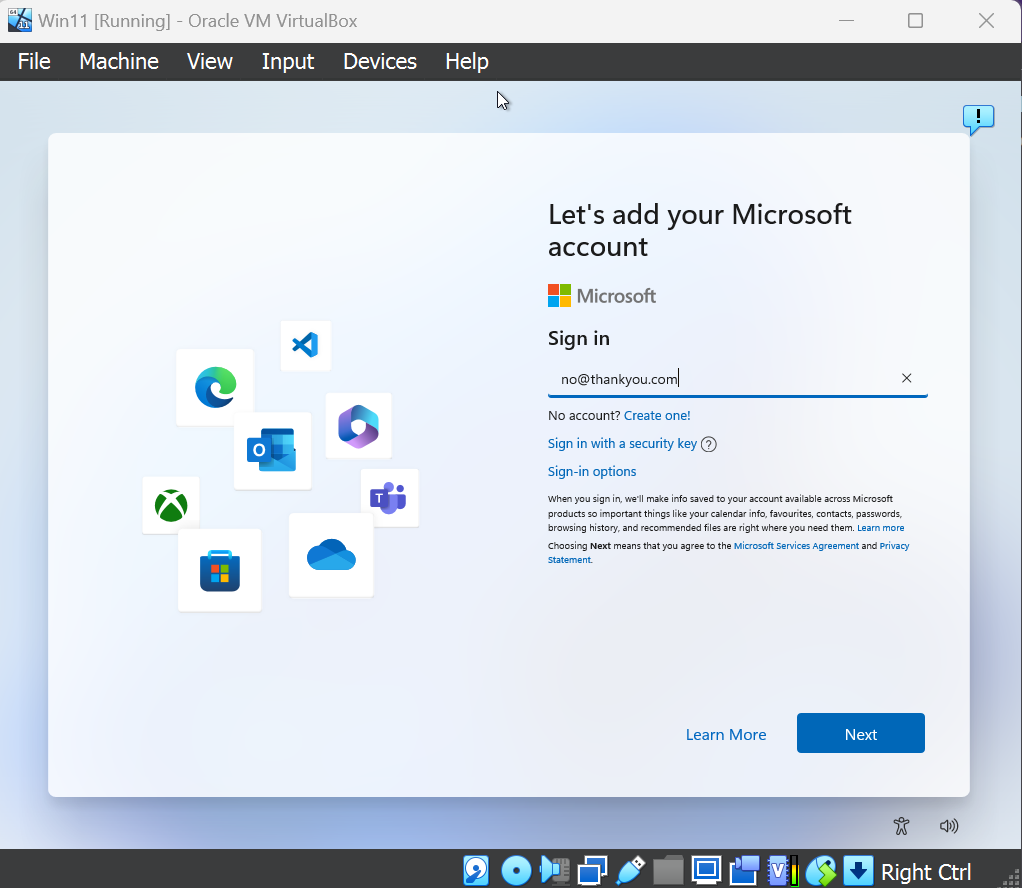Clear the email field with the X

pyautogui.click(x=906, y=378)
